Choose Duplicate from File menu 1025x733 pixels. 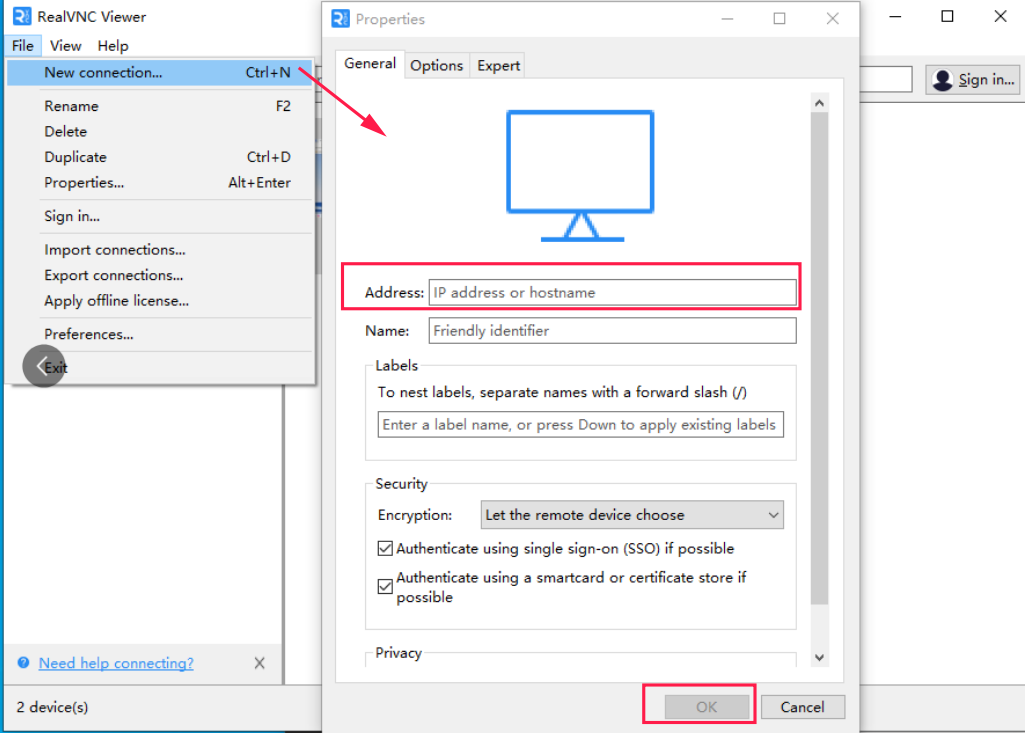tap(160, 157)
